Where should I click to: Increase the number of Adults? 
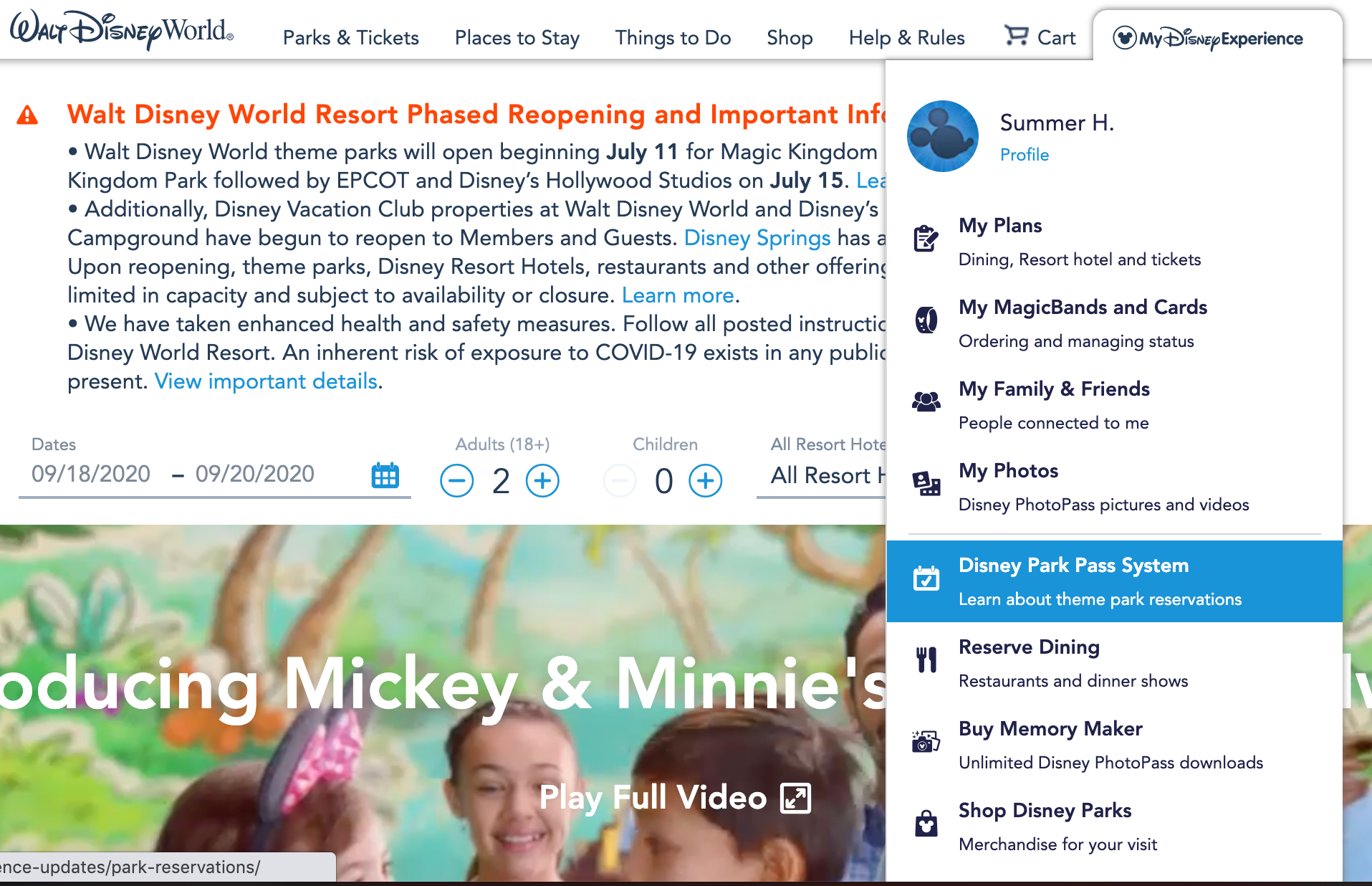pyautogui.click(x=542, y=481)
